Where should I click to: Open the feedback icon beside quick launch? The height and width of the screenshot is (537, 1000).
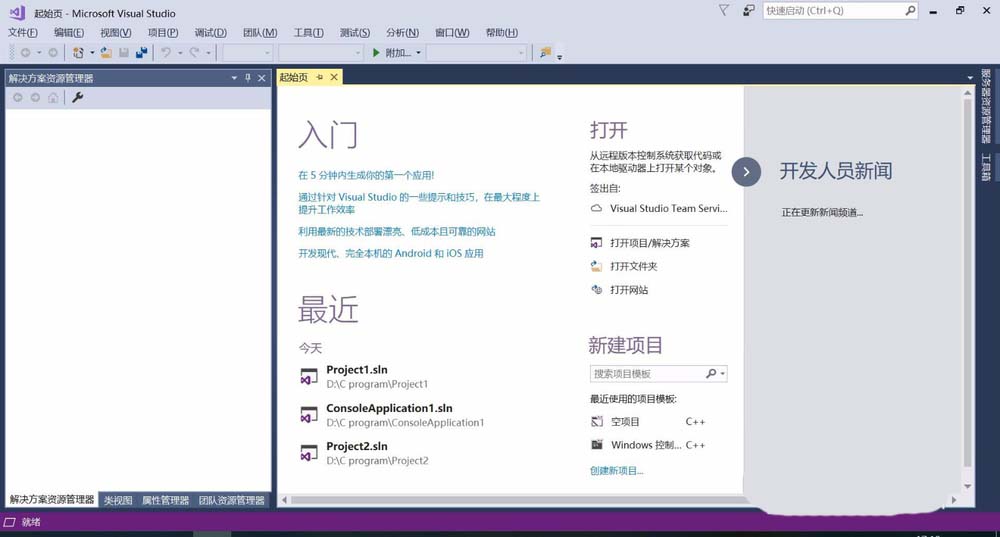[x=749, y=10]
